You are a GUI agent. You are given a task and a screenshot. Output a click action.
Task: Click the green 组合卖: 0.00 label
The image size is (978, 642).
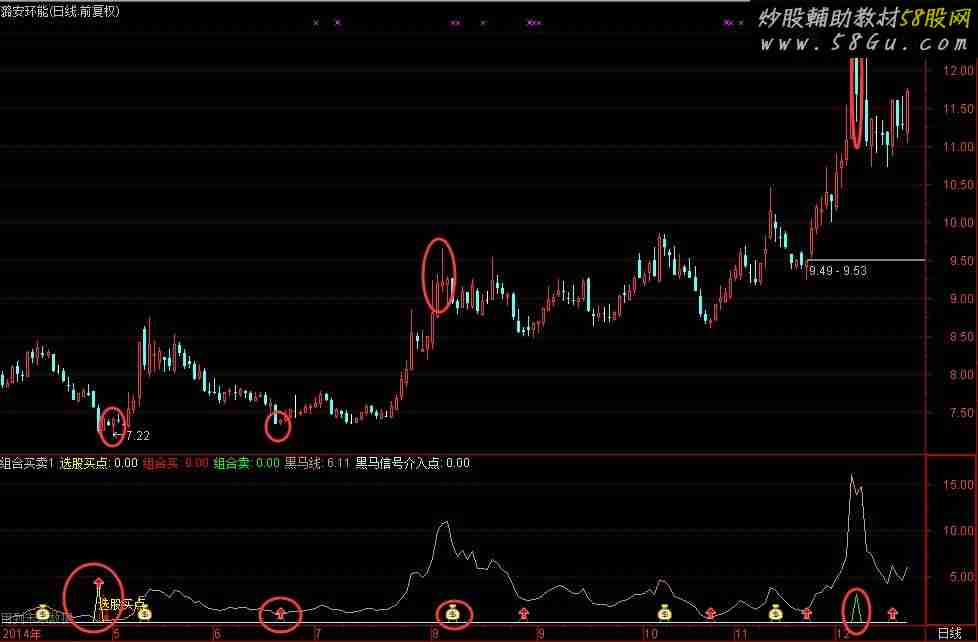tap(246, 464)
